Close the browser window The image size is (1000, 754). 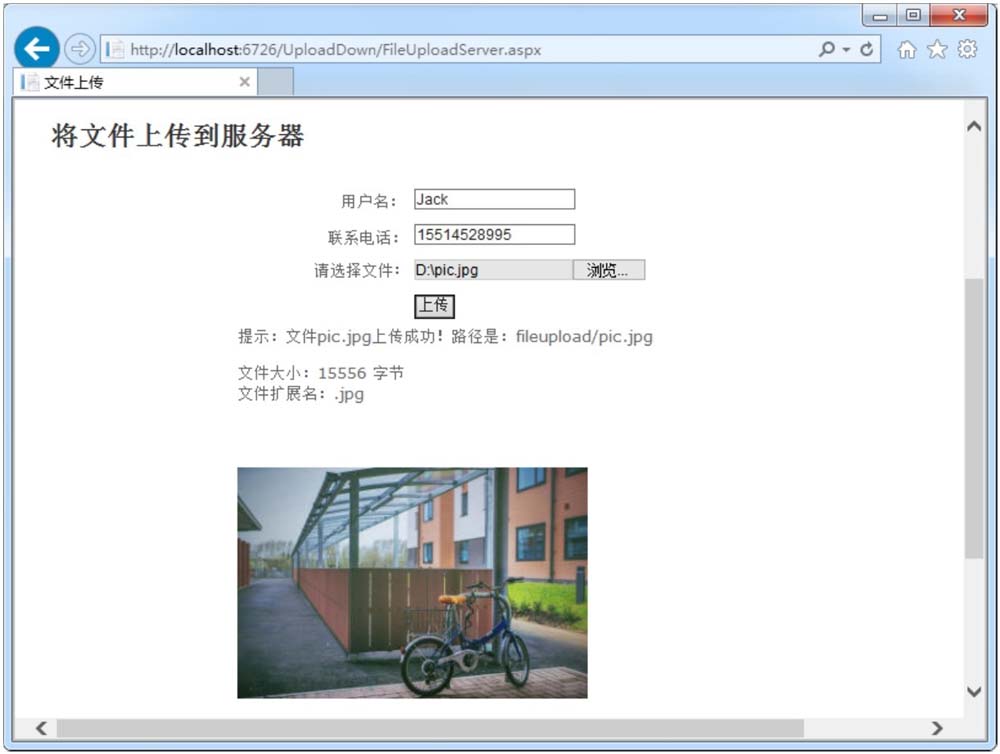point(959,15)
